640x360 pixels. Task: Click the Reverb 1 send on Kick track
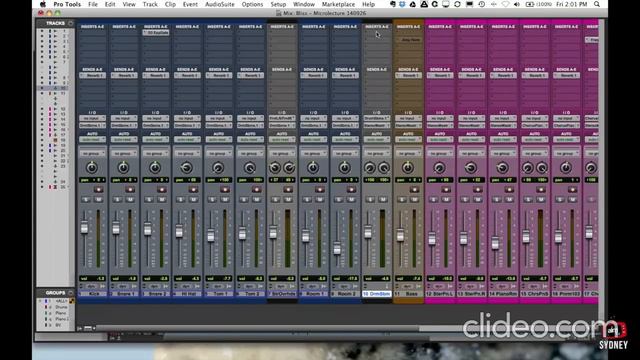pos(92,76)
